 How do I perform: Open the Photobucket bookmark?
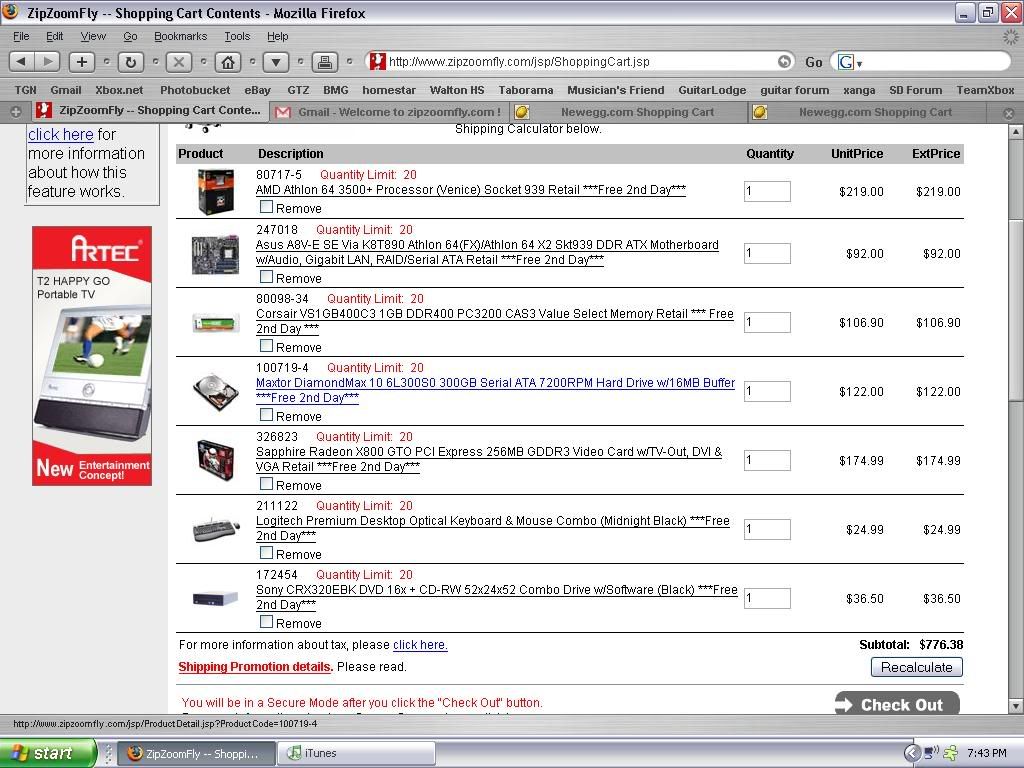[x=195, y=90]
